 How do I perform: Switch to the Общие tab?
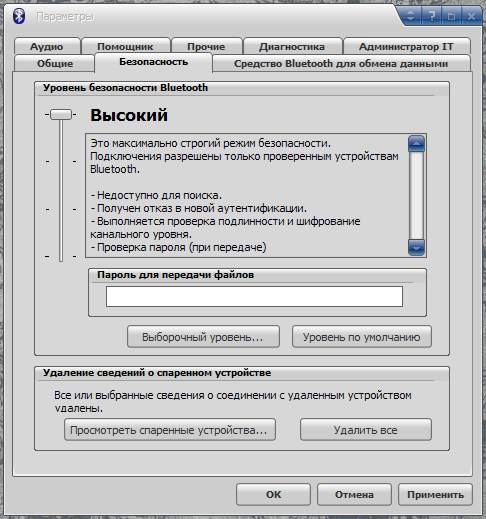tap(55, 63)
